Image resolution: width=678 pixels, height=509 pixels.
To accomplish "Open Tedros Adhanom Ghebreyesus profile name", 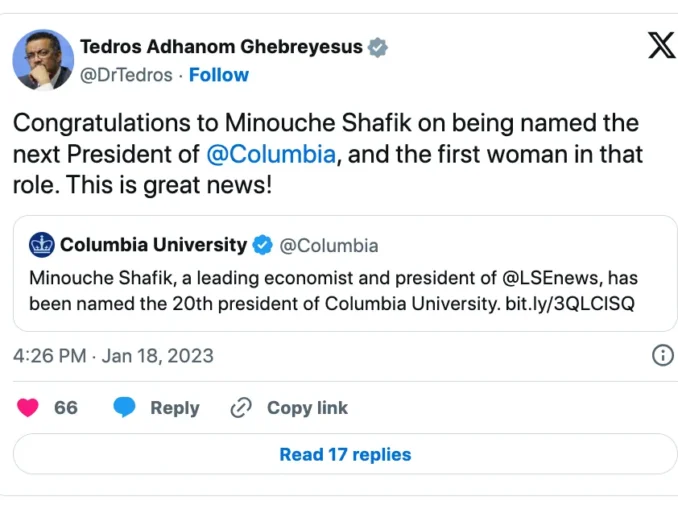I will coord(221,47).
